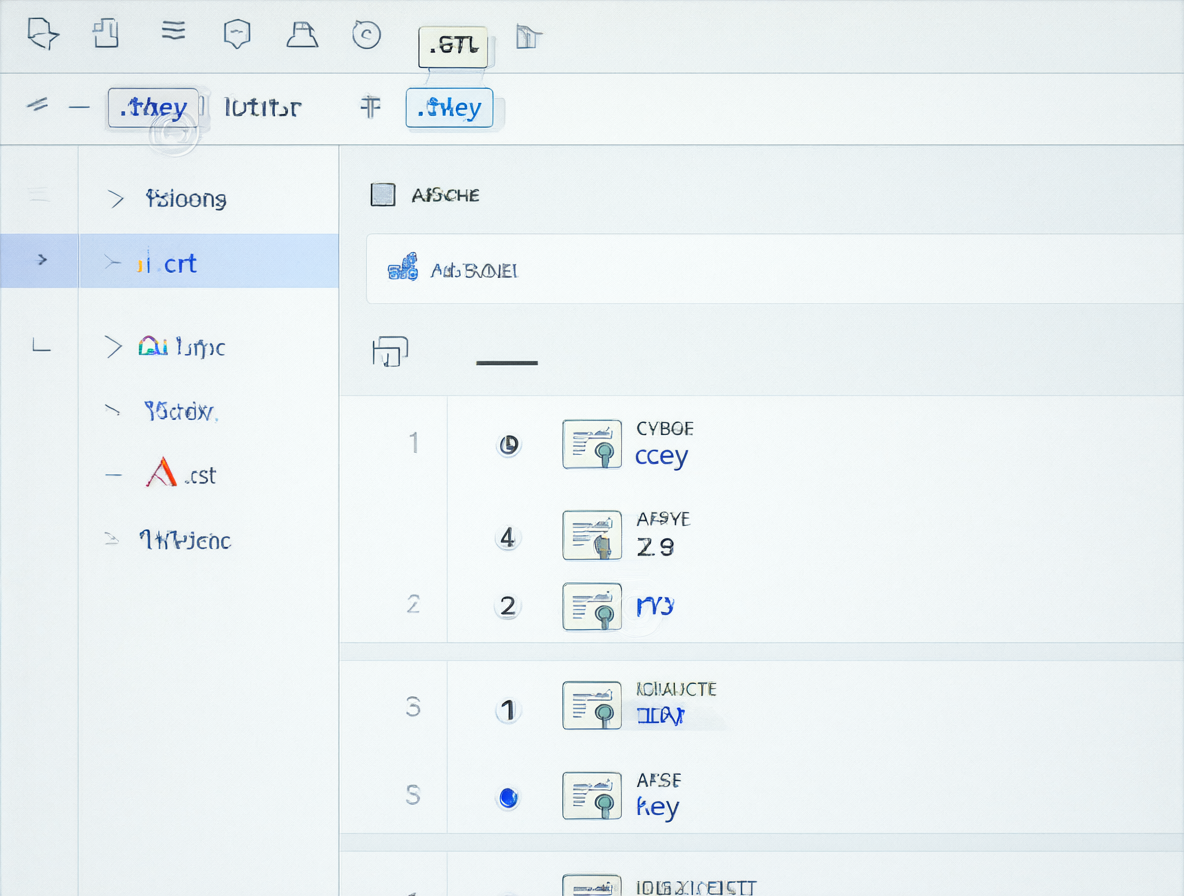Click the clock badge in the CYBOE row
This screenshot has width=1184, height=896.
[x=509, y=445]
